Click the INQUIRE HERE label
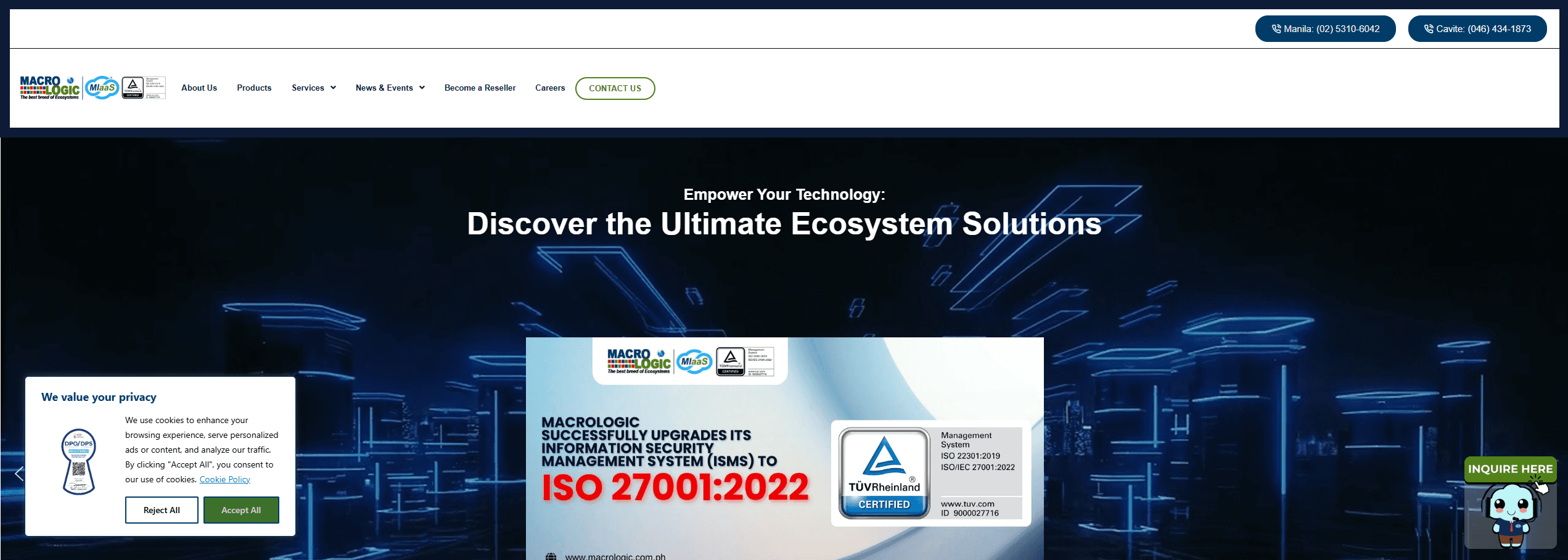The width and height of the screenshot is (1568, 560). tap(1510, 469)
